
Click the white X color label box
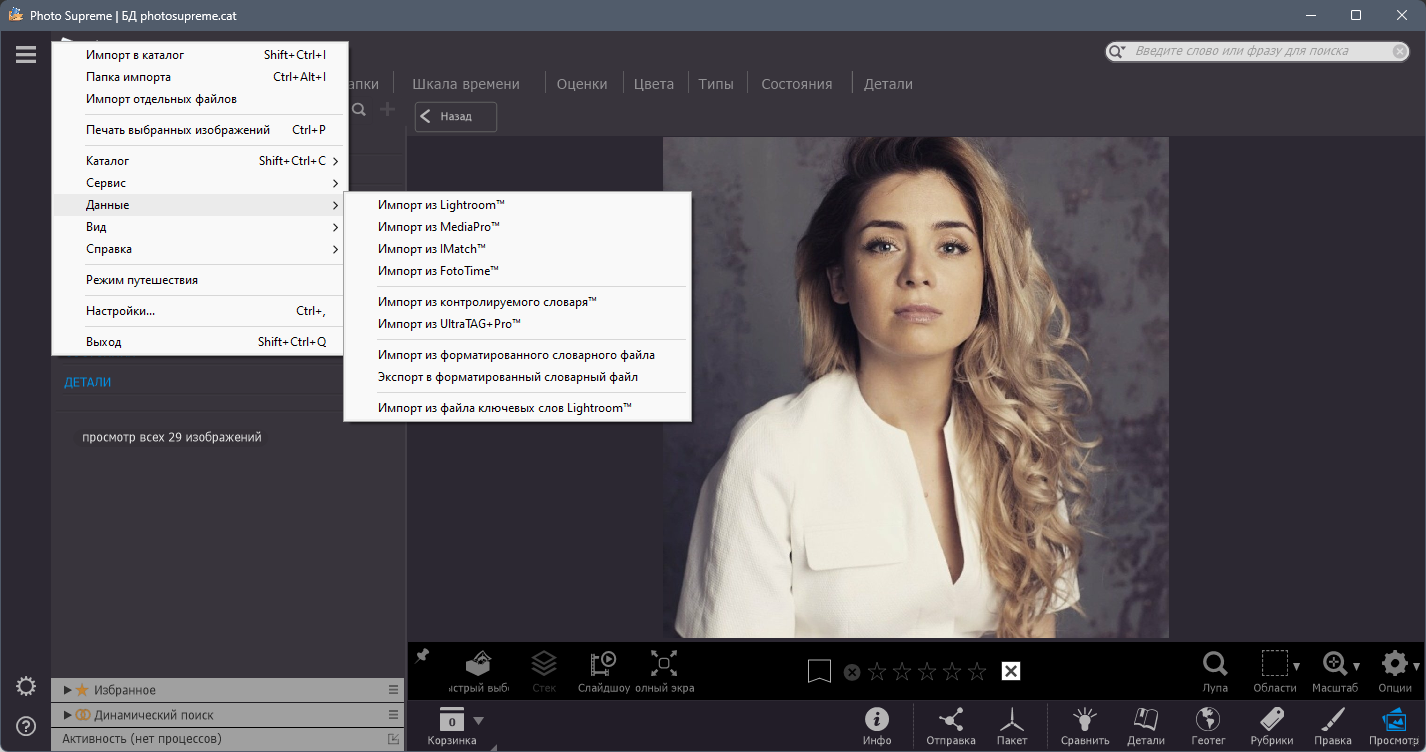point(1011,671)
